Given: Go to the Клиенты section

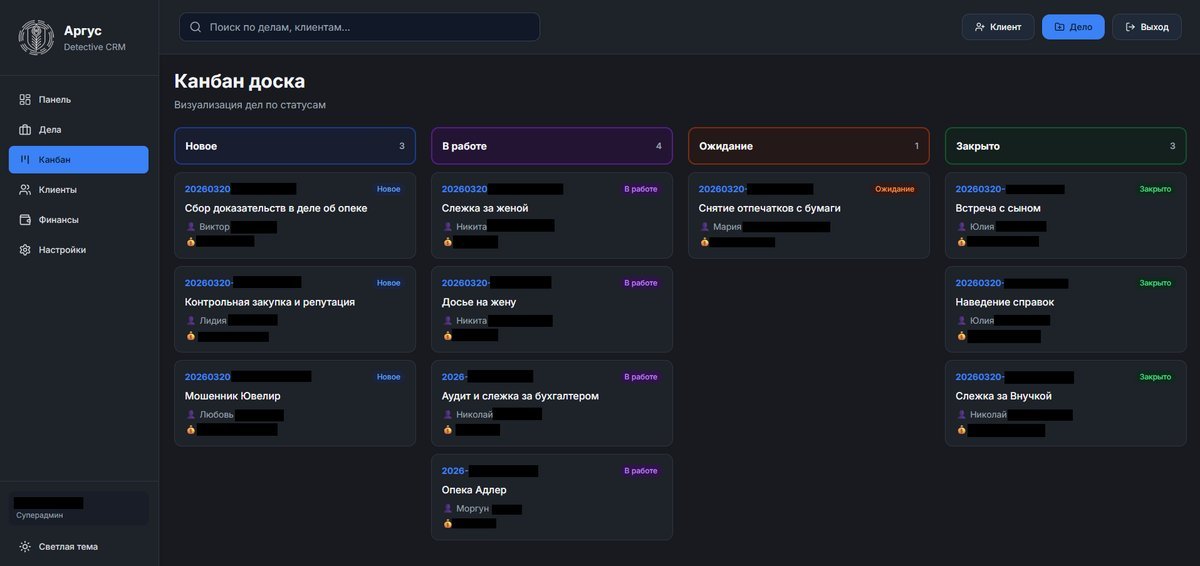Looking at the screenshot, I should (x=58, y=190).
